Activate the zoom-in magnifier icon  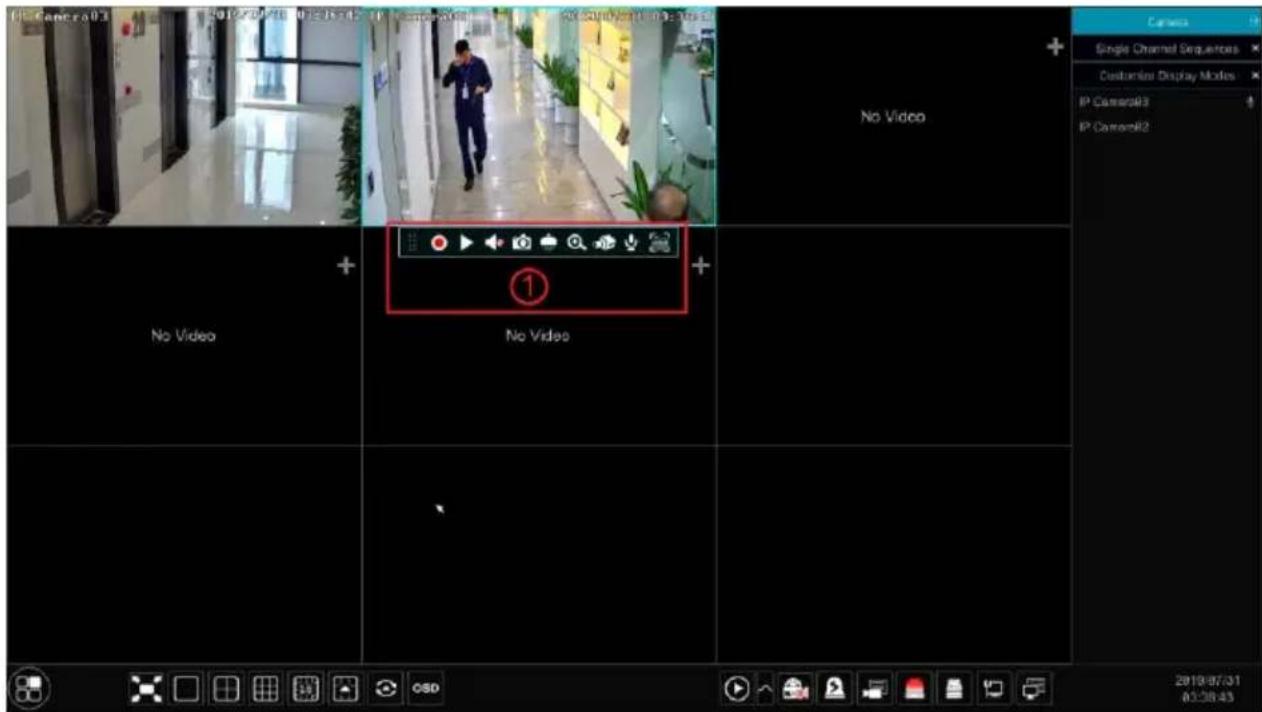click(x=577, y=243)
